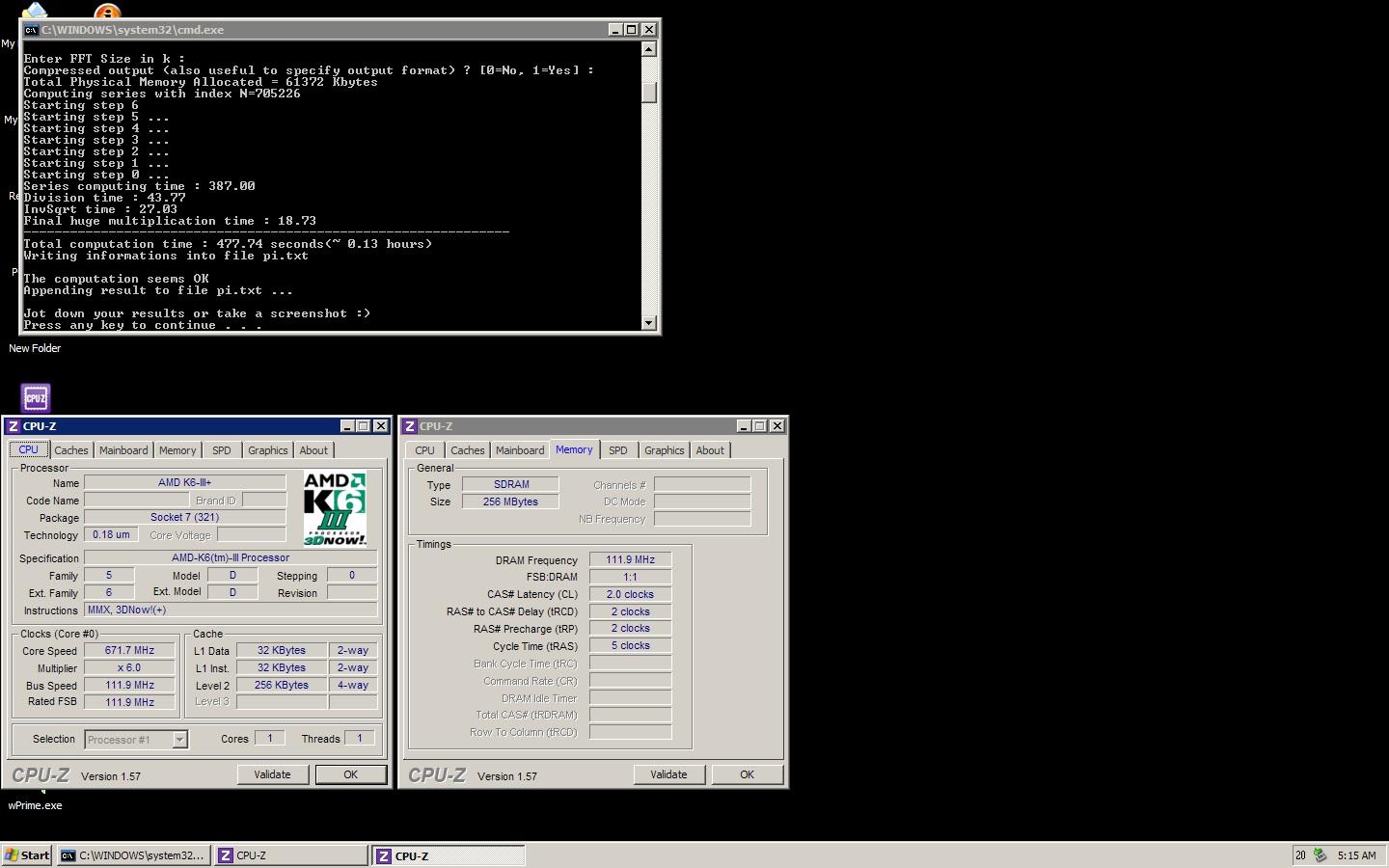
Task: Click the Cores count field
Action: point(270,738)
